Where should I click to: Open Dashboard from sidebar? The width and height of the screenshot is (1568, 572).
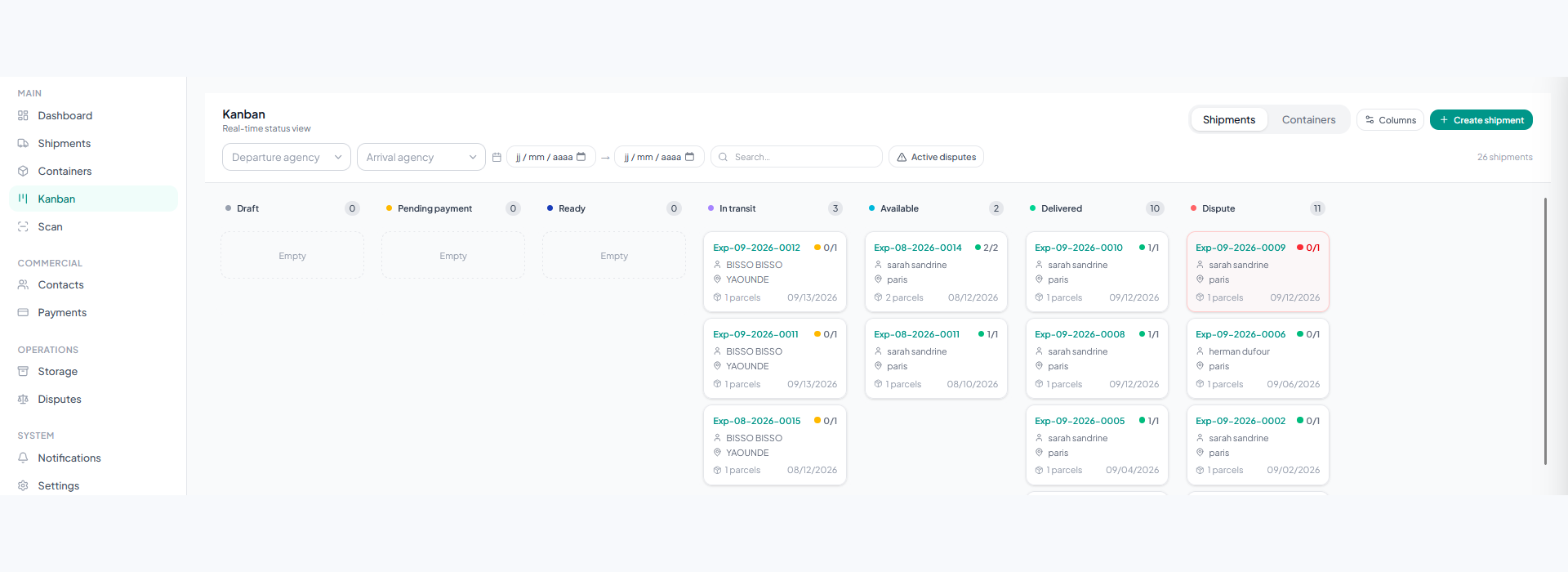tap(93, 115)
